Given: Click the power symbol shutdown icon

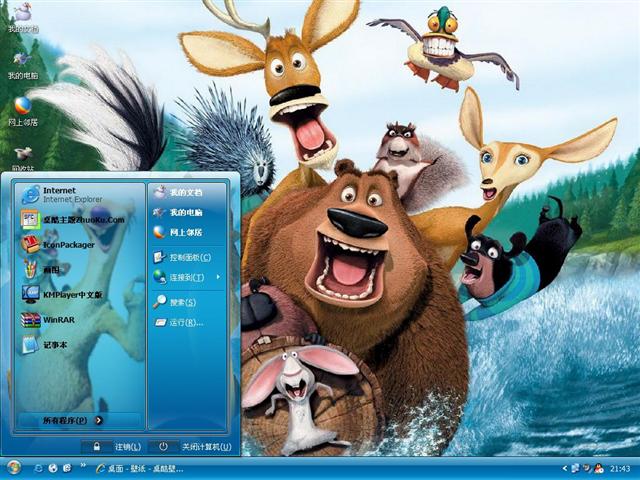Looking at the screenshot, I should coord(163,447).
